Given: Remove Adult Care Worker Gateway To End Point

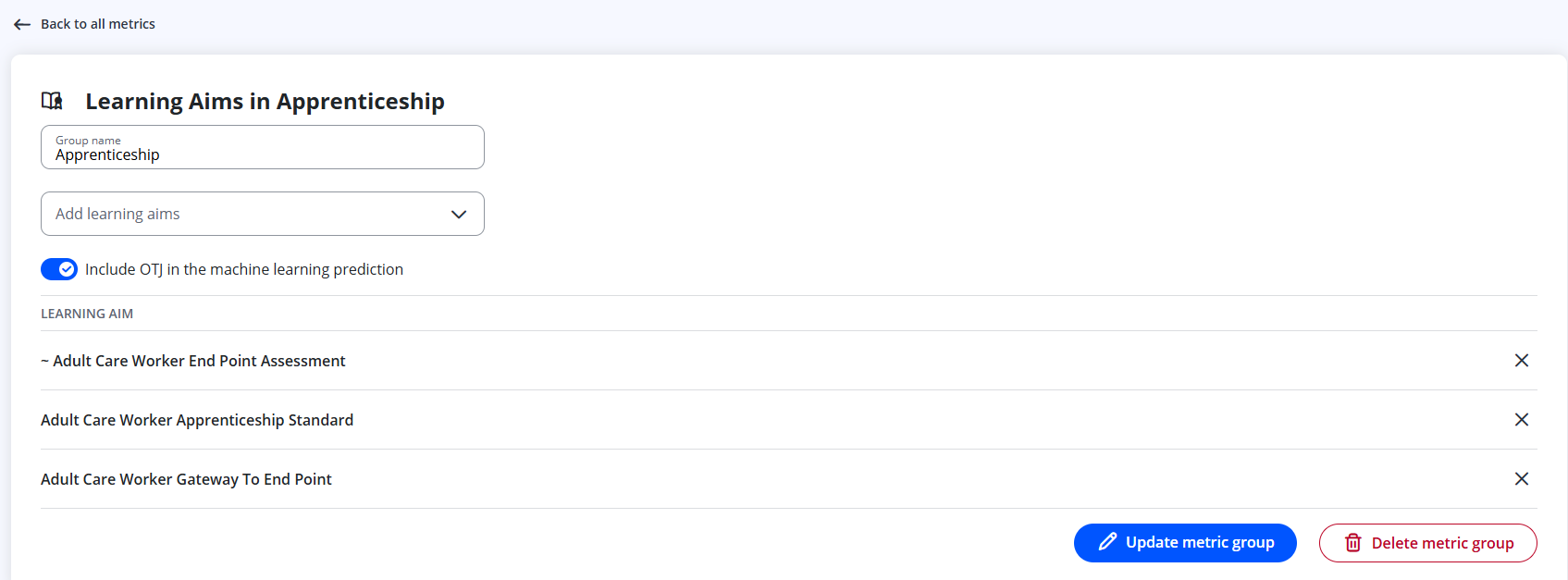Looking at the screenshot, I should point(1521,479).
